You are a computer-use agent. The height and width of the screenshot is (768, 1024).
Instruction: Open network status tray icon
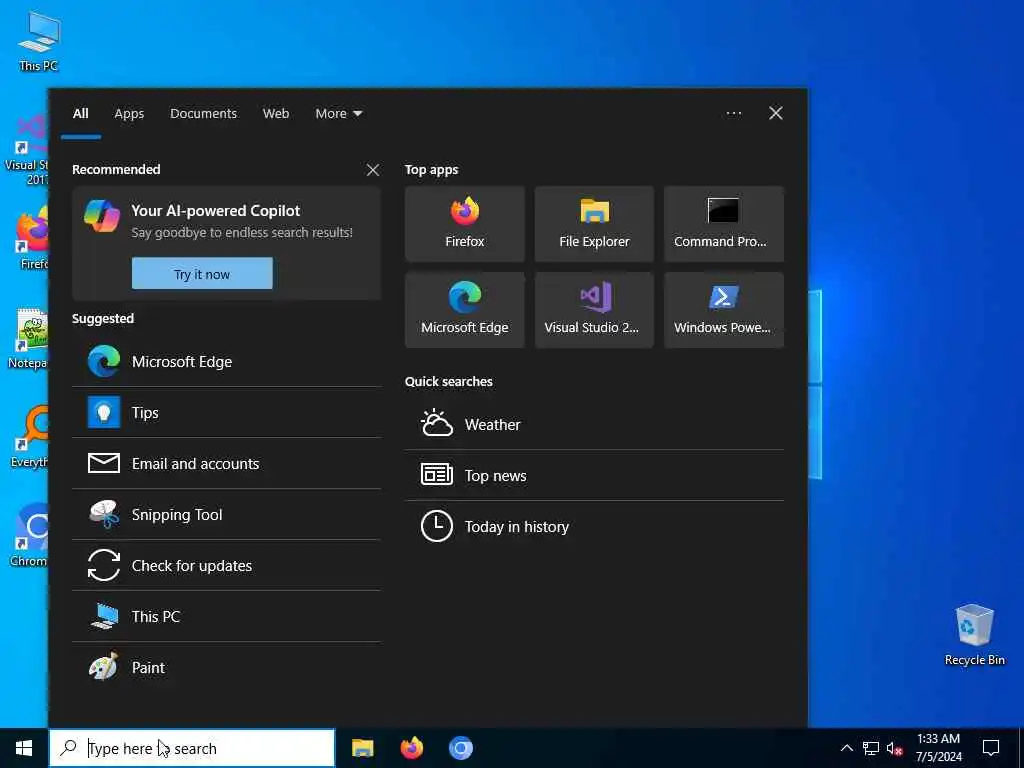click(x=871, y=748)
